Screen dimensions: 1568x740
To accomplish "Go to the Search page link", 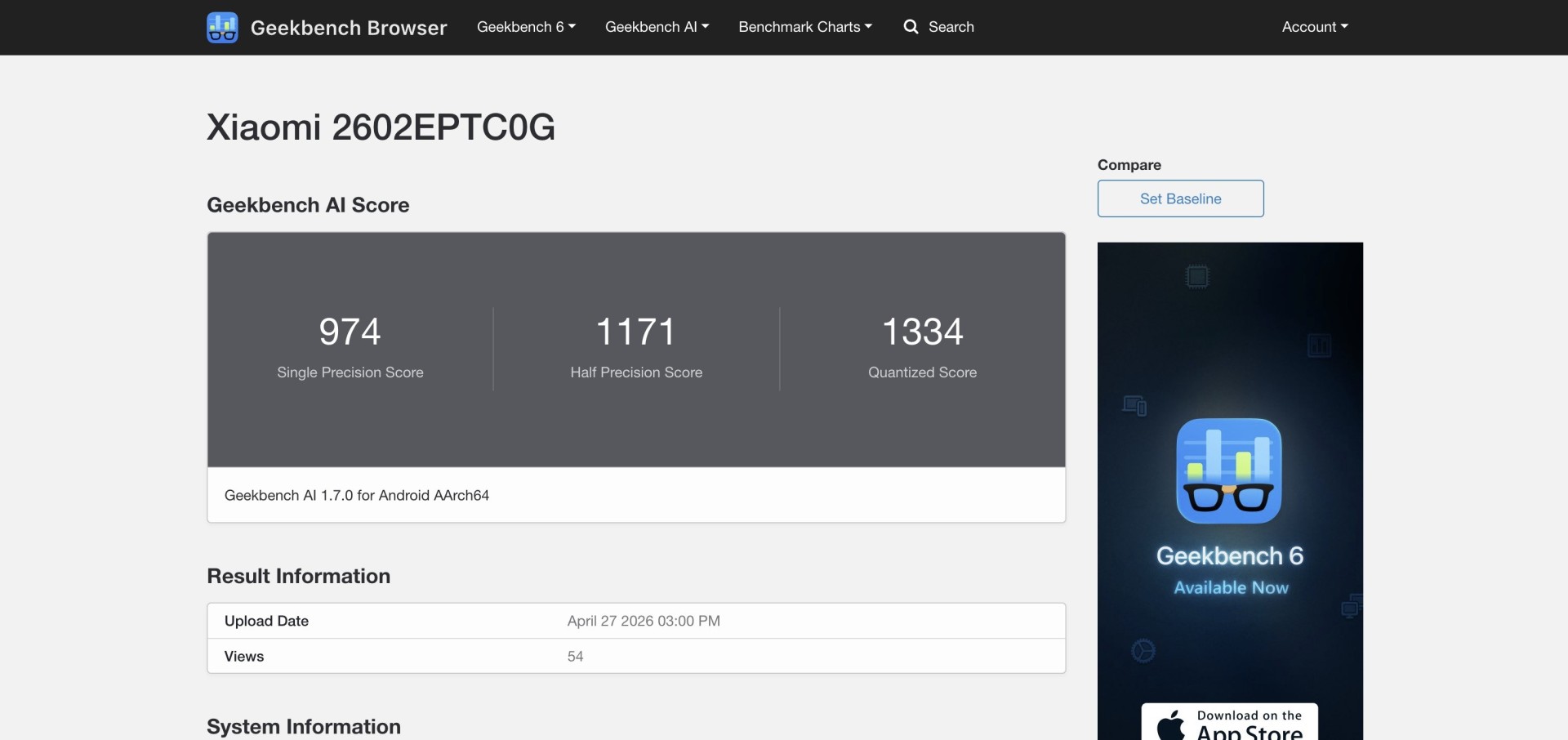I will click(x=951, y=27).
